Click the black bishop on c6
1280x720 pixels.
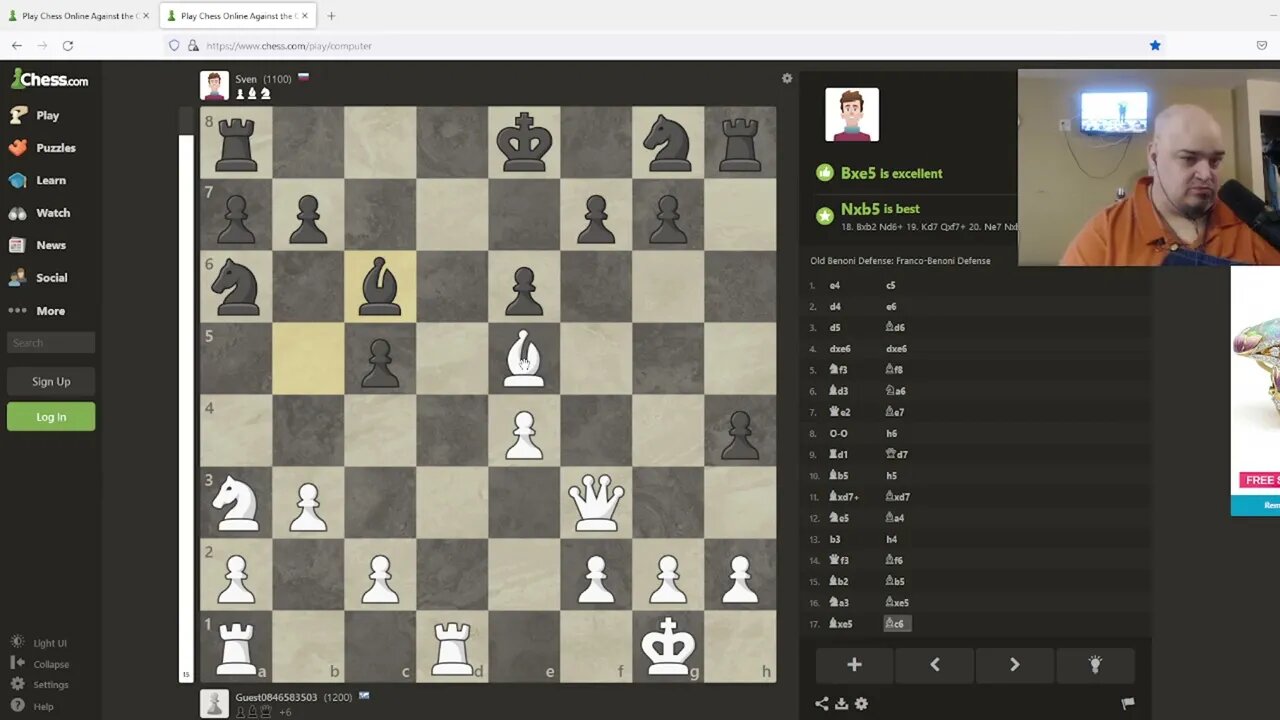[x=380, y=286]
